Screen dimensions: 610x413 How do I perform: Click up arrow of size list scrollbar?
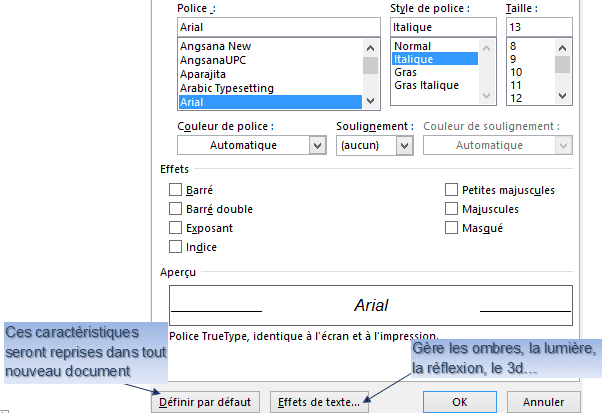(x=563, y=48)
